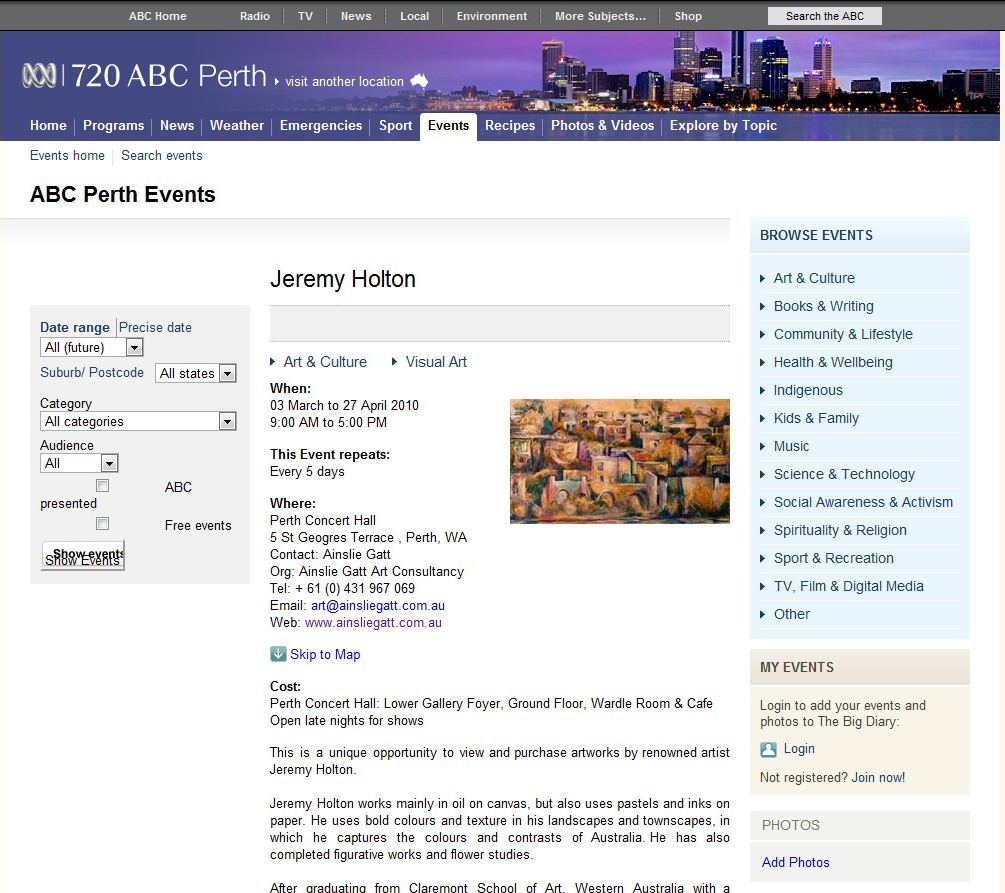Open the Recipes navigation tab
1005x893 pixels.
click(x=510, y=126)
